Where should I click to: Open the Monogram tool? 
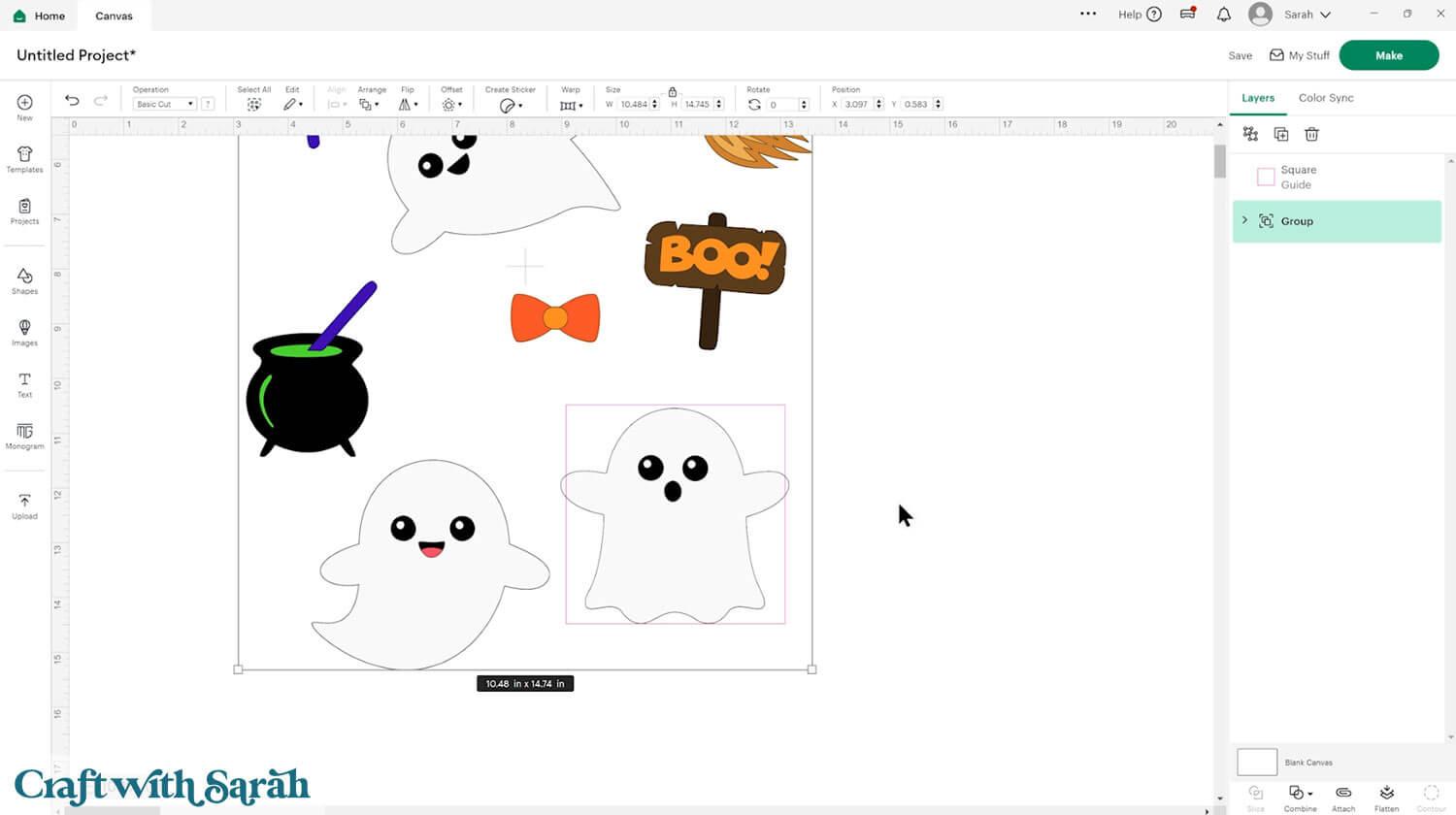click(24, 436)
